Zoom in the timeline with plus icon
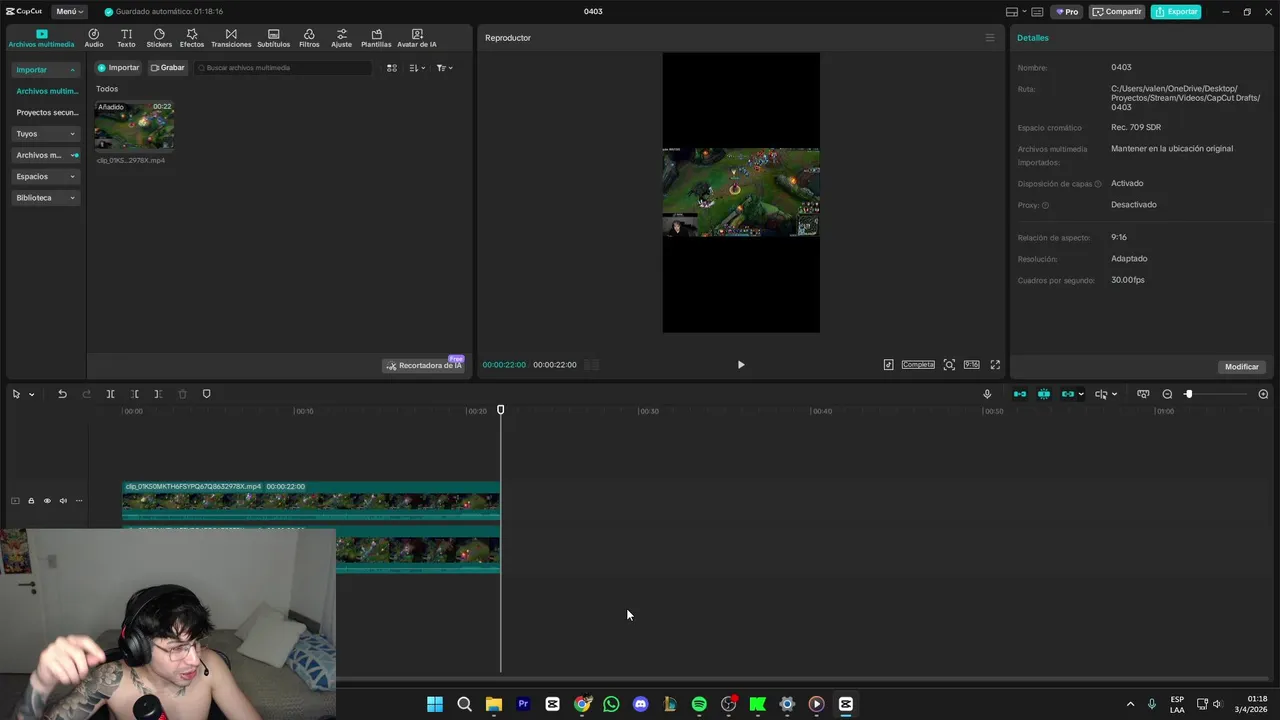This screenshot has width=1280, height=720. (x=1263, y=394)
